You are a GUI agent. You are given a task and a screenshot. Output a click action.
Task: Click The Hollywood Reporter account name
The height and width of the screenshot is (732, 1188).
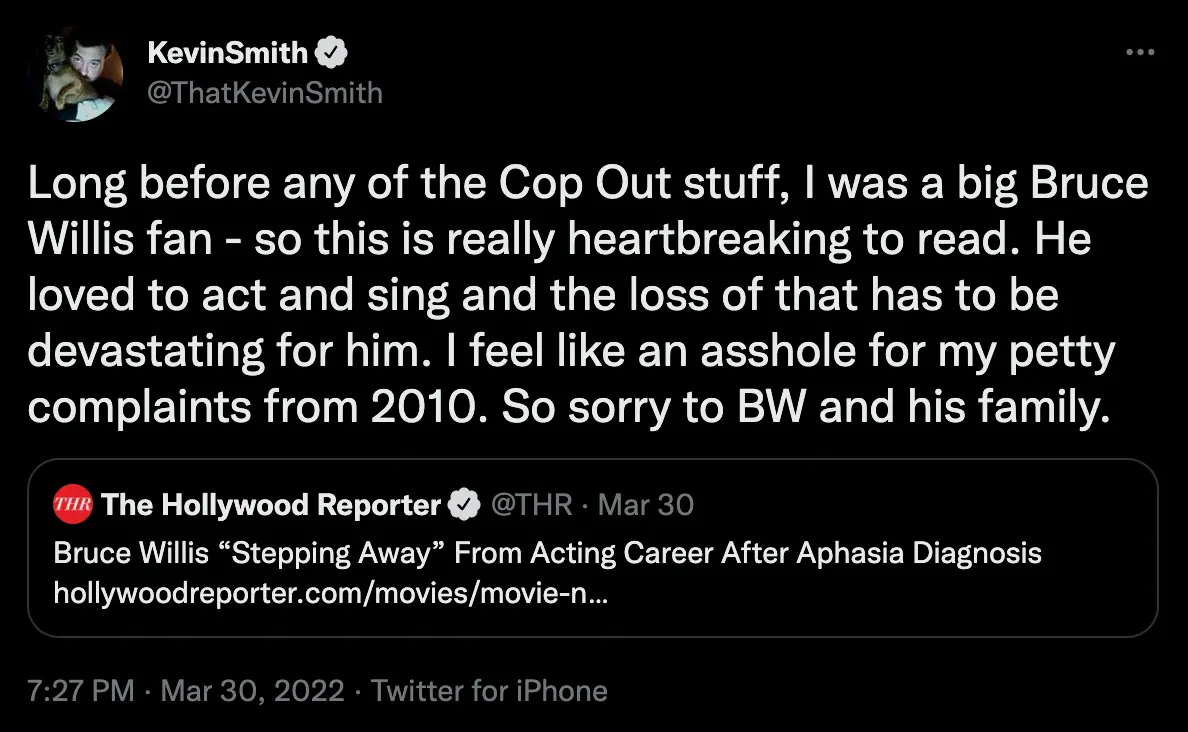click(x=271, y=505)
